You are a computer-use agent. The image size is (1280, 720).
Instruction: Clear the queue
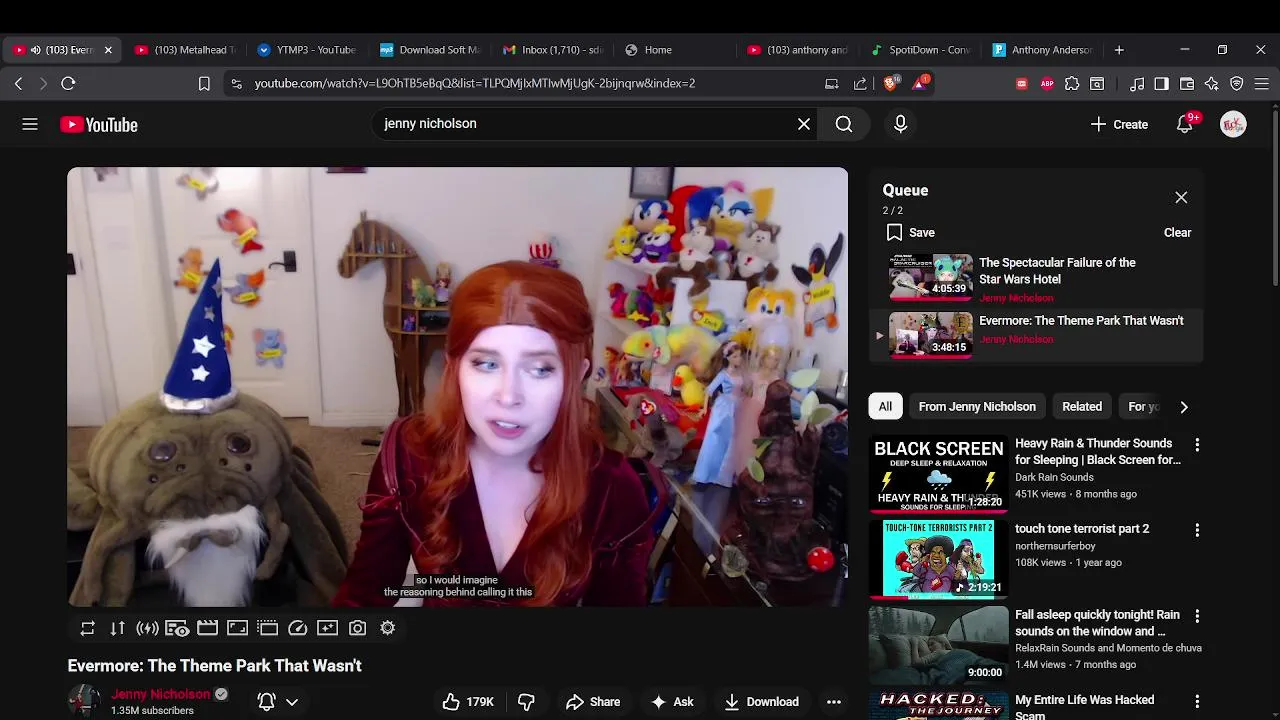click(x=1177, y=233)
